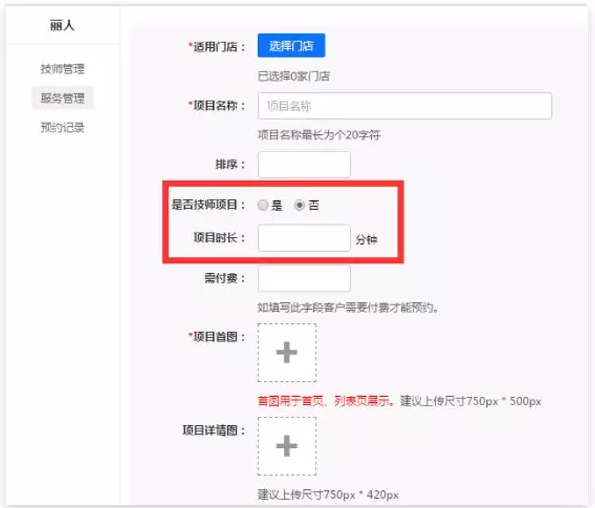Click the 项目名称最长为个20字符 hint text

[319, 135]
